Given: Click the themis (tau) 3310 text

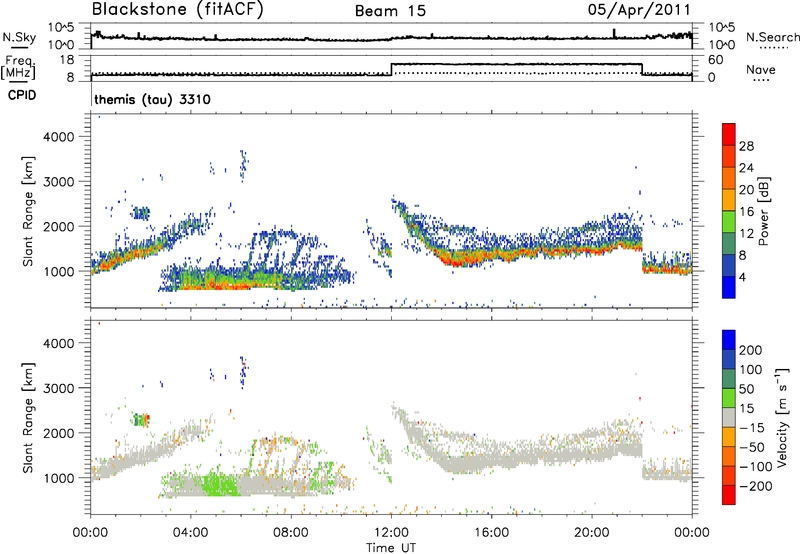Looking at the screenshot, I should [x=152, y=99].
